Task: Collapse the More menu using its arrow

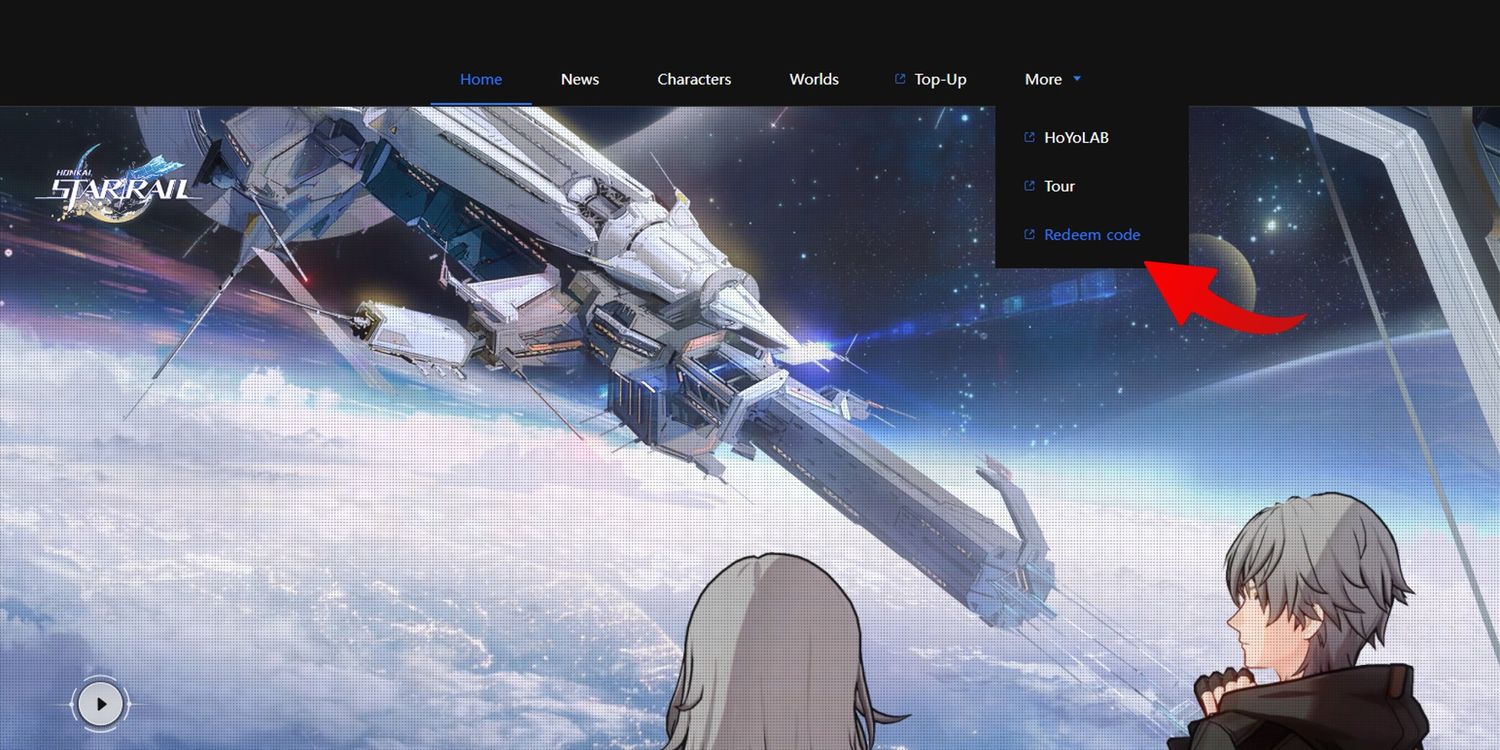Action: [x=1077, y=79]
